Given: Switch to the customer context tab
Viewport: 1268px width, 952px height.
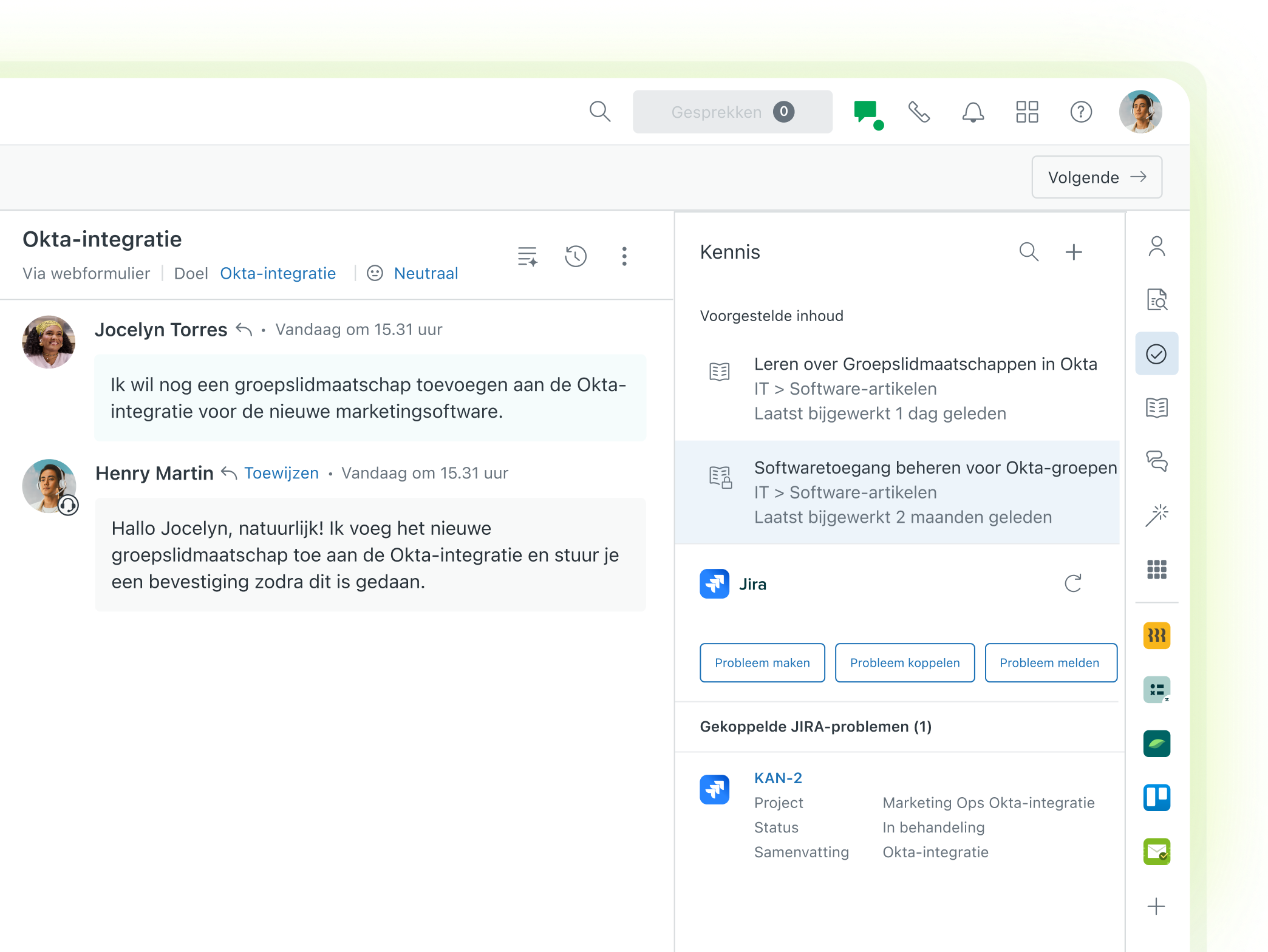Looking at the screenshot, I should [1157, 246].
